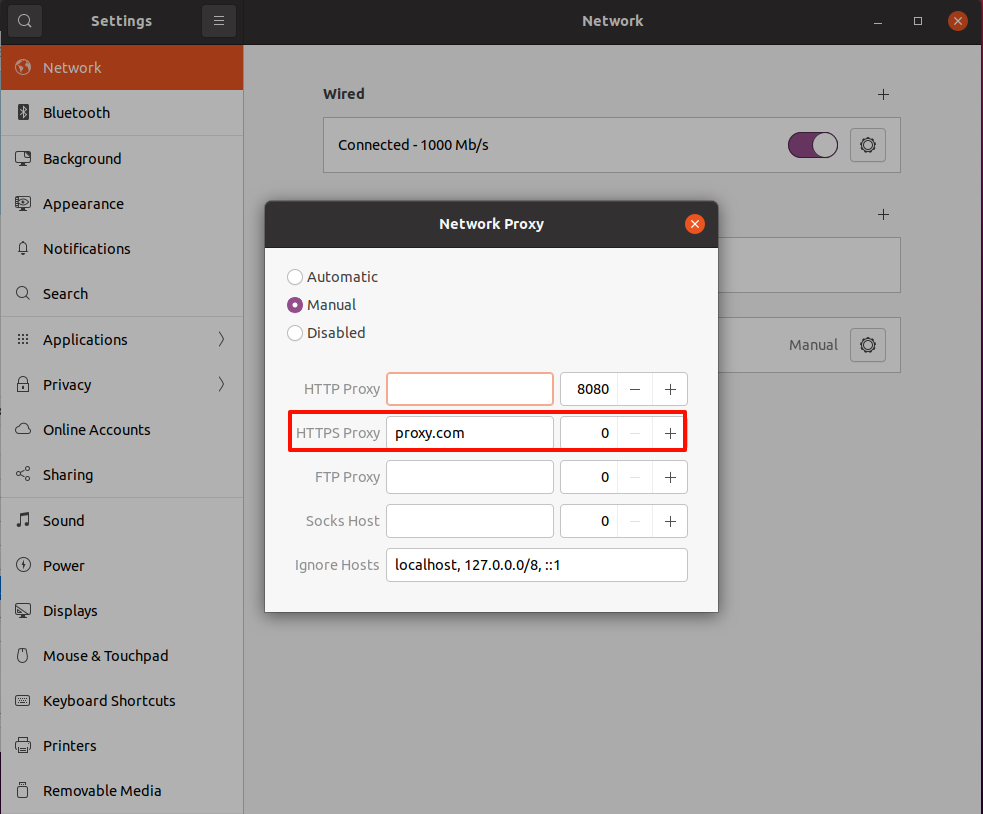Increase FTP Proxy port with plus

(670, 477)
